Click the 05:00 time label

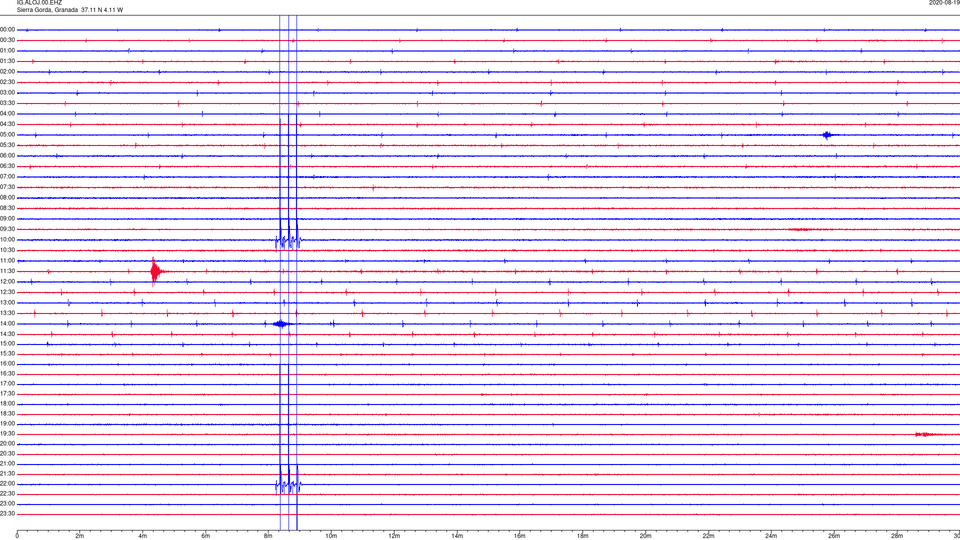(x=8, y=135)
